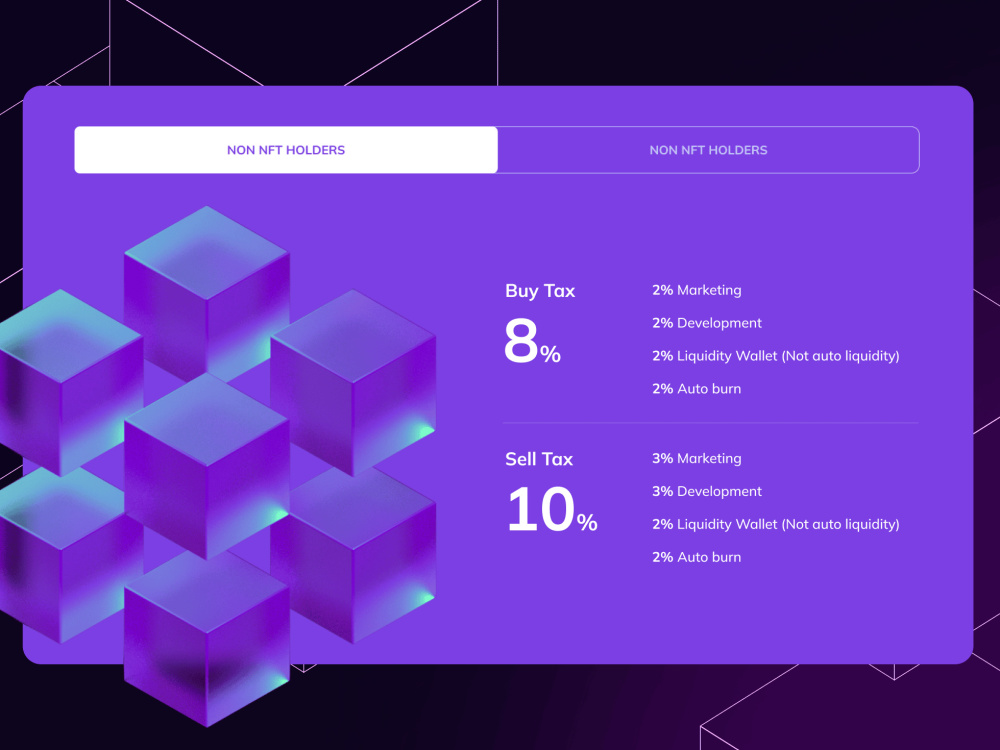This screenshot has width=1000, height=750.
Task: Click the Liquidity Wallet line under Buy Tax
Action: point(776,356)
